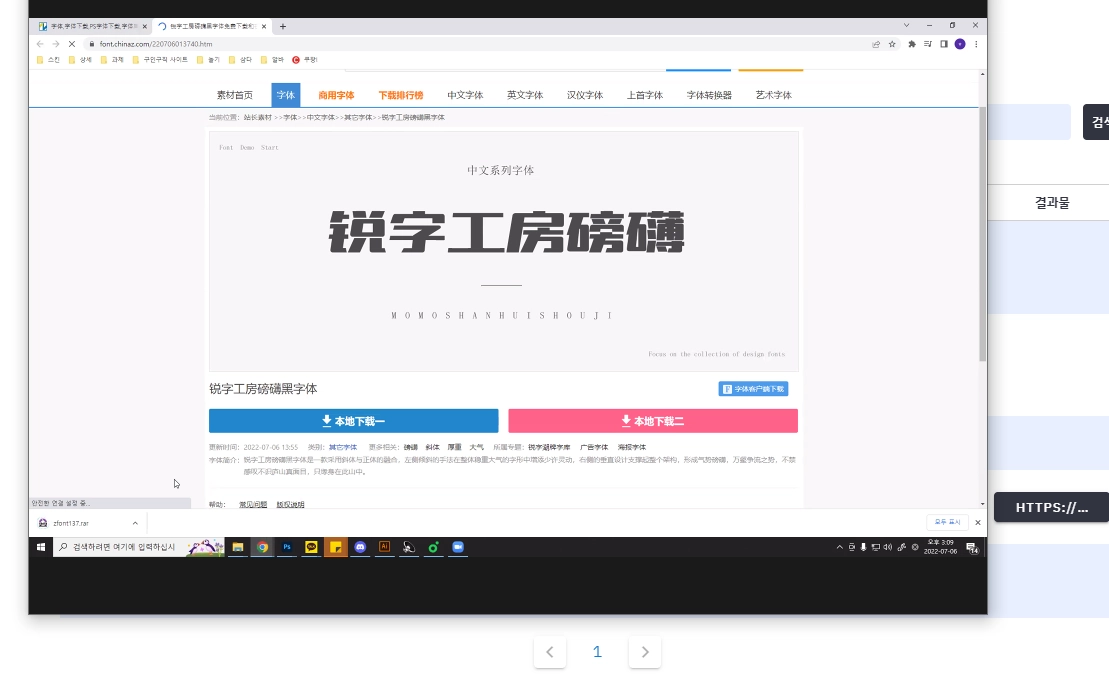
Task: Open the 海报字体 collection link
Action: point(632,447)
